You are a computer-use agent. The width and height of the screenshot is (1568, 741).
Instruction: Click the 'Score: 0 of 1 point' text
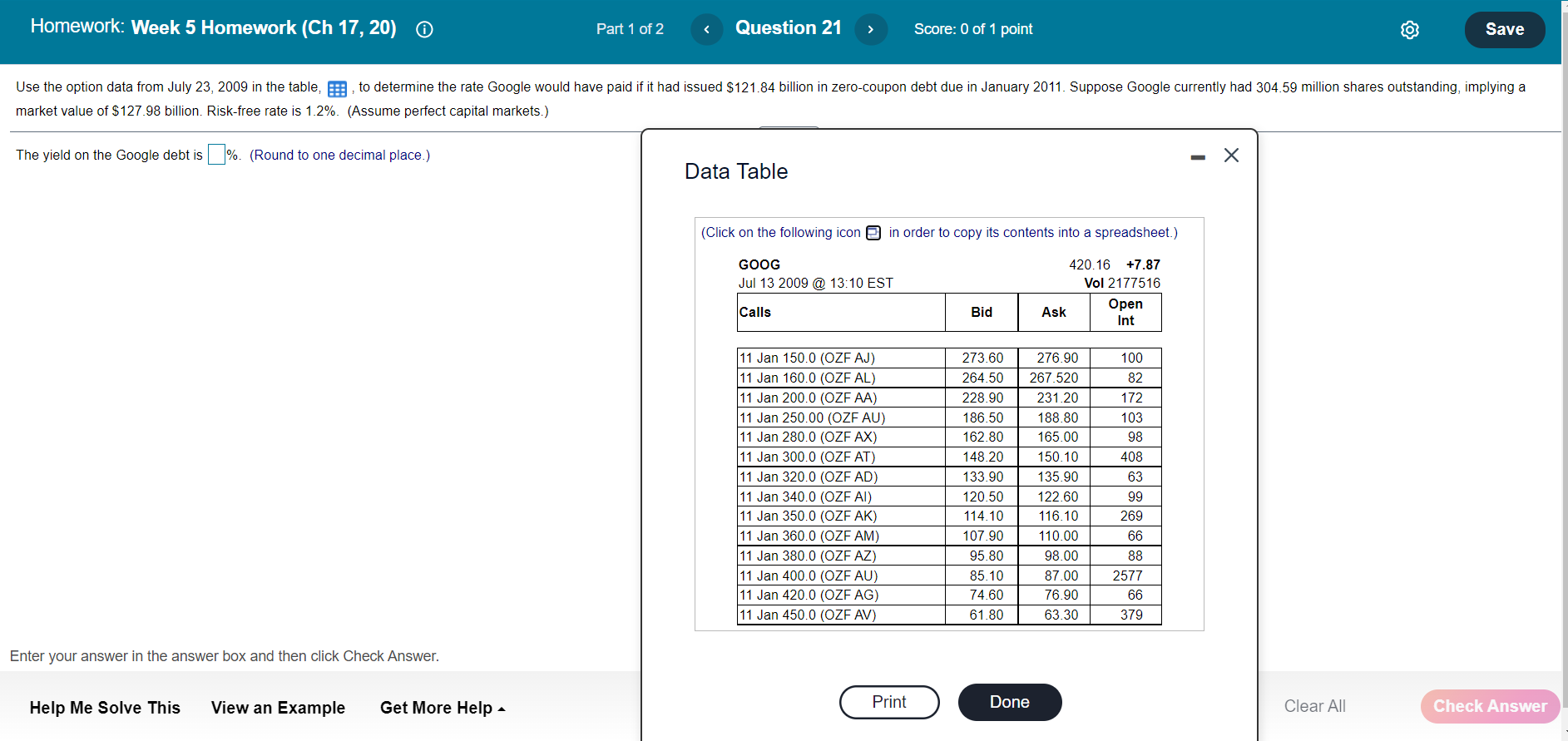[973, 30]
